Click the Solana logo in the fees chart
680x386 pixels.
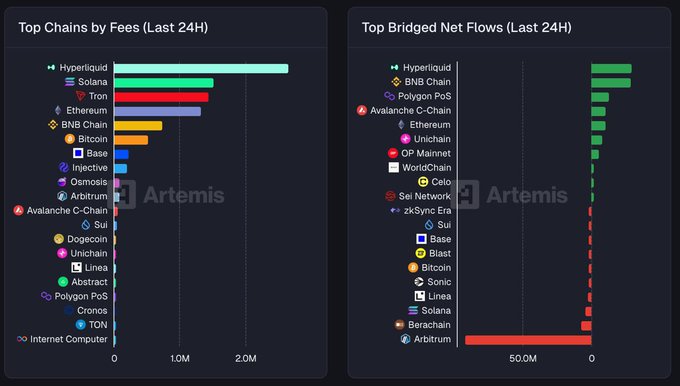click(70, 82)
